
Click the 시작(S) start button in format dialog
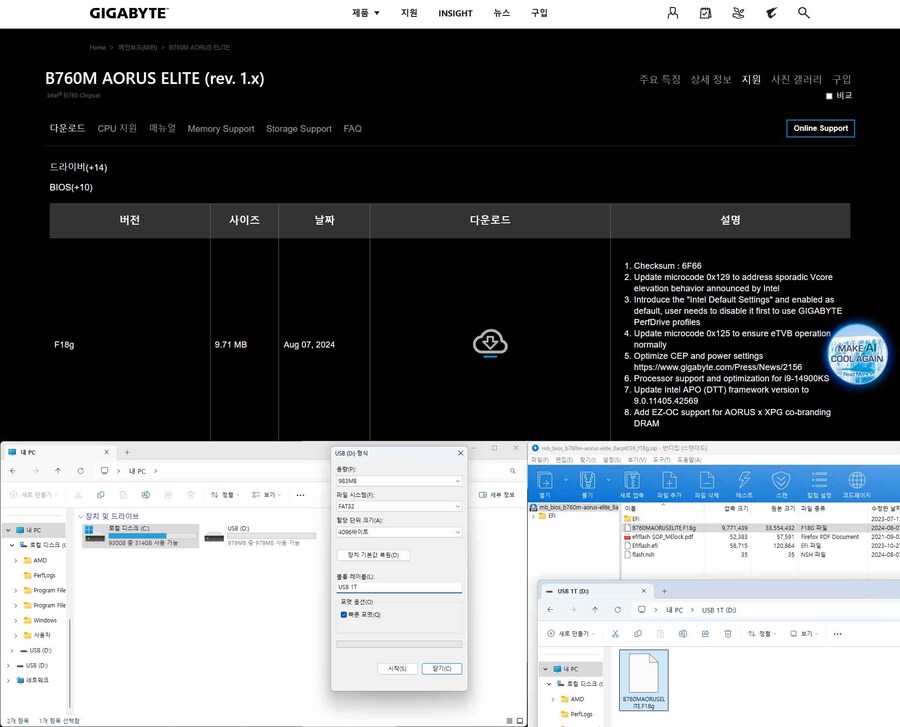[396, 668]
